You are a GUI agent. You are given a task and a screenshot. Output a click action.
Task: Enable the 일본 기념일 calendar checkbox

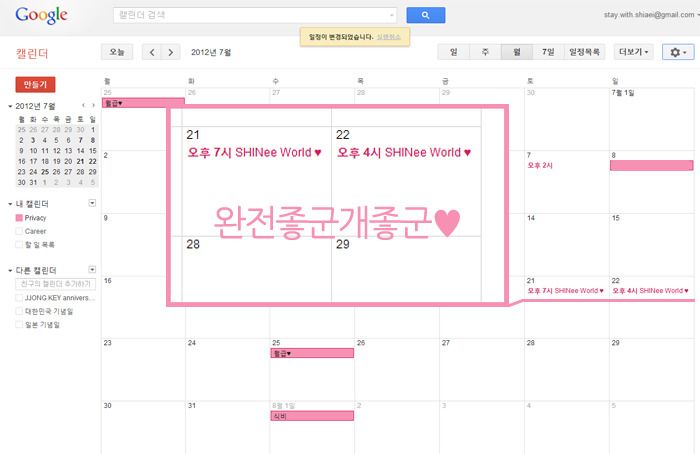19,325
